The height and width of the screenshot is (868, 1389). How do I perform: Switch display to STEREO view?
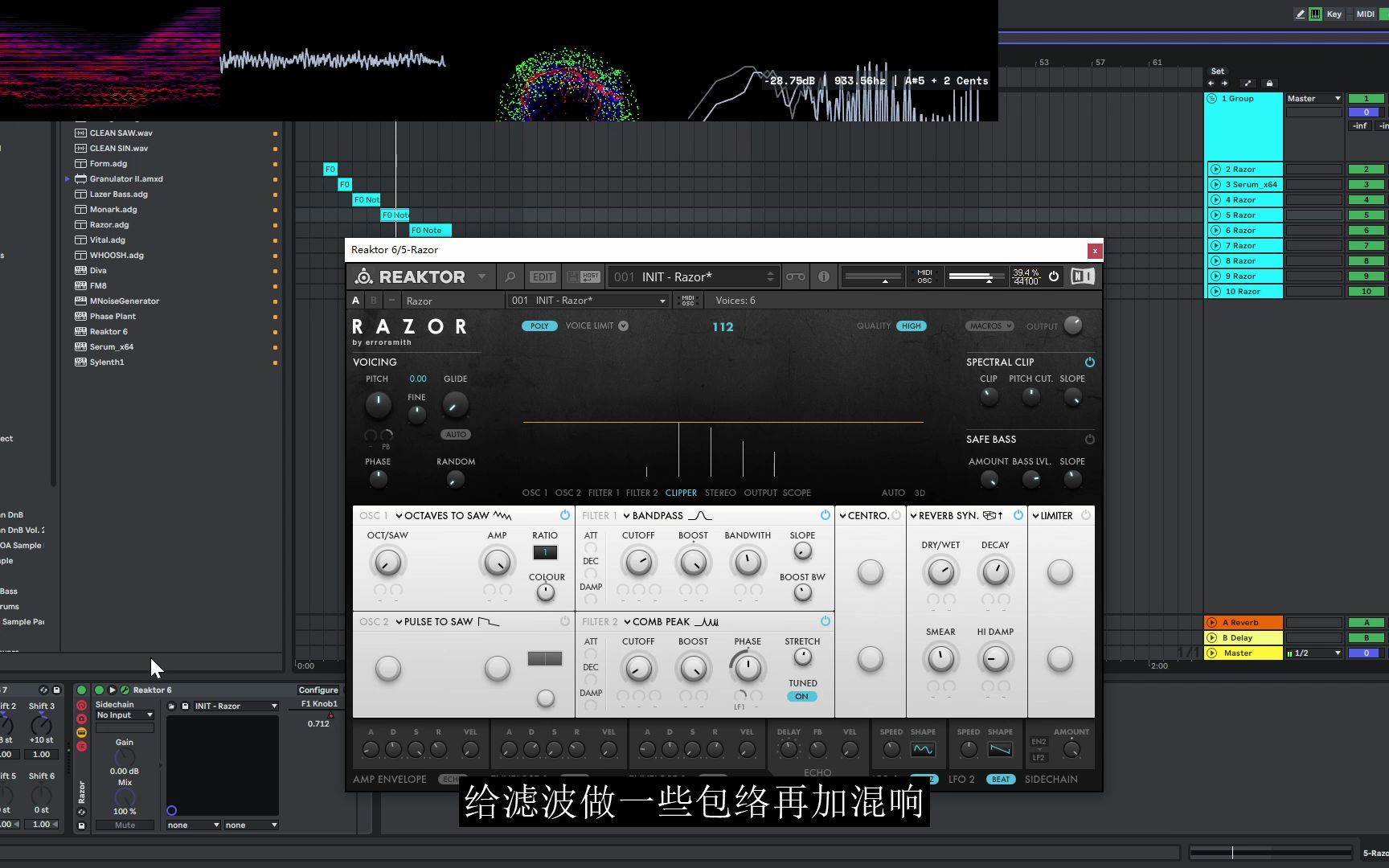720,493
